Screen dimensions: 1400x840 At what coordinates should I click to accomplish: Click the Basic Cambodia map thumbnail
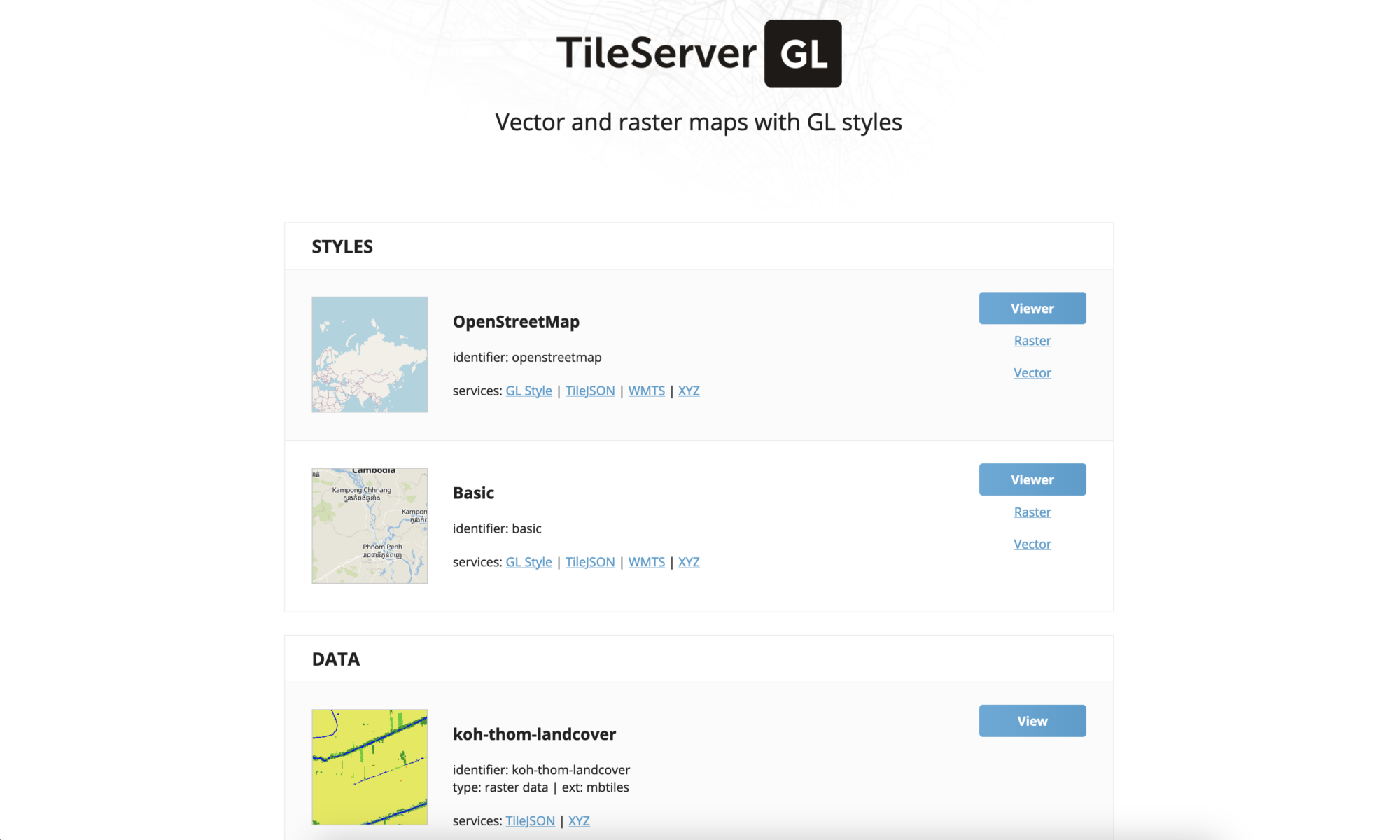coord(370,526)
